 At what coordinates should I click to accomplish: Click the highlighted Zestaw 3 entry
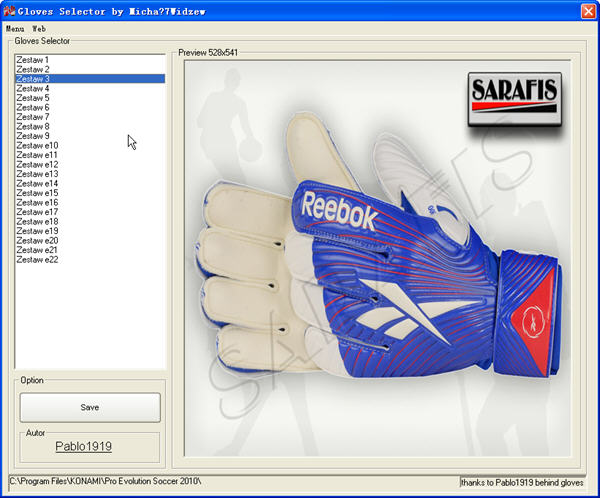pos(90,79)
